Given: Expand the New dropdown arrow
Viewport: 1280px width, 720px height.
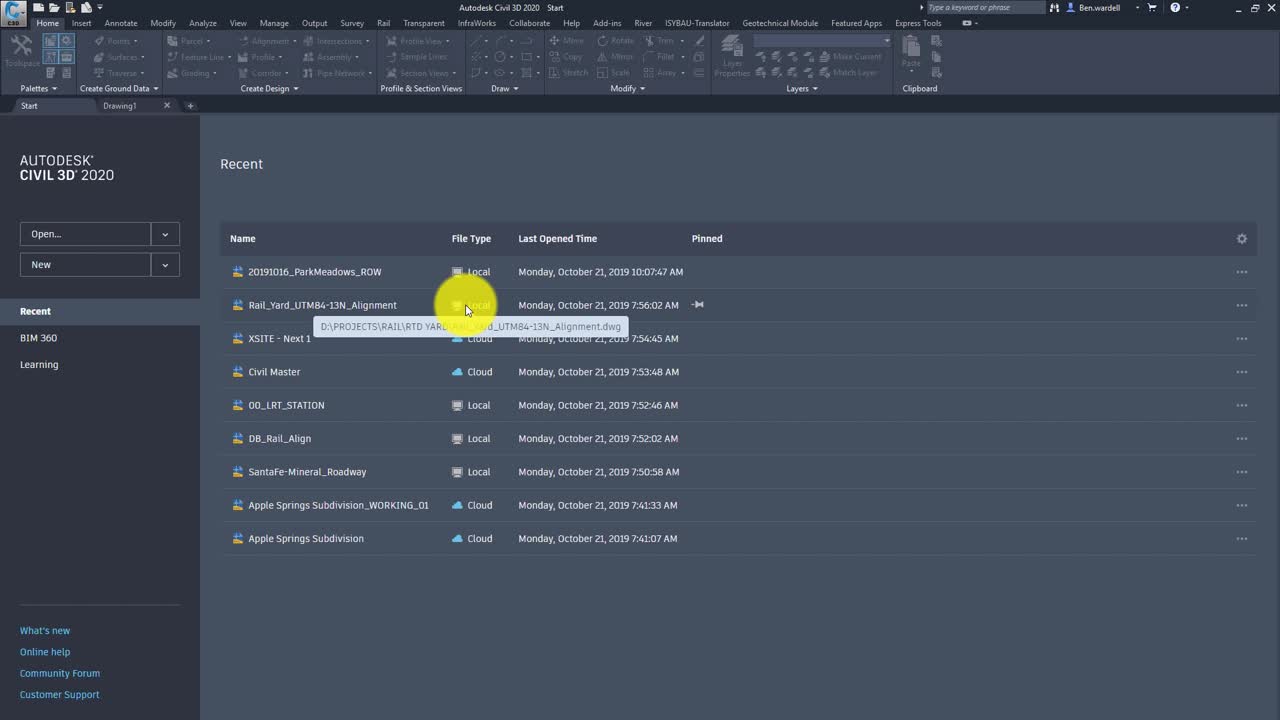Looking at the screenshot, I should (165, 265).
